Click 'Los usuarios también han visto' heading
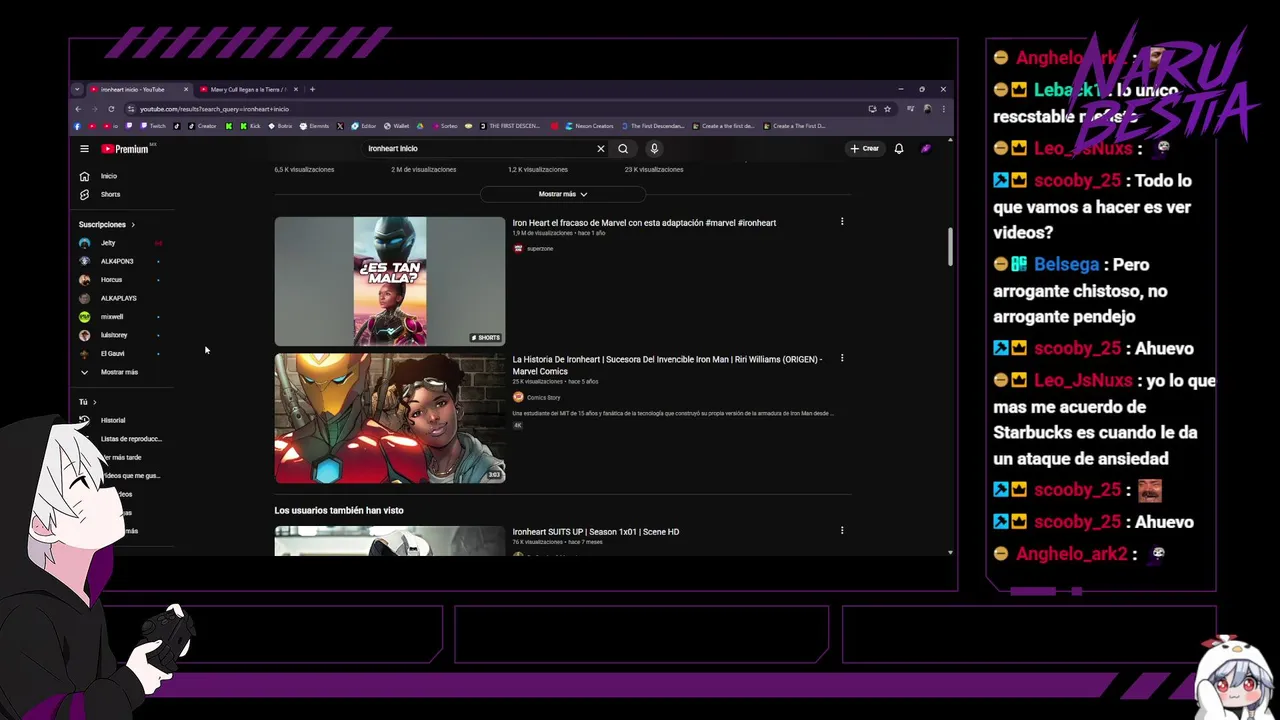 (339, 511)
